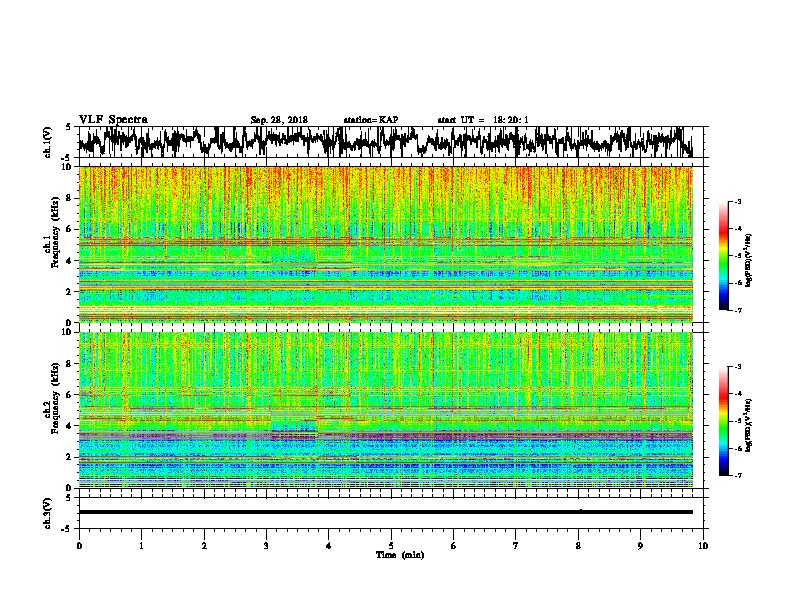This screenshot has width=792, height=612.
Task: Click time axis tick label "3"
Action: (266, 545)
